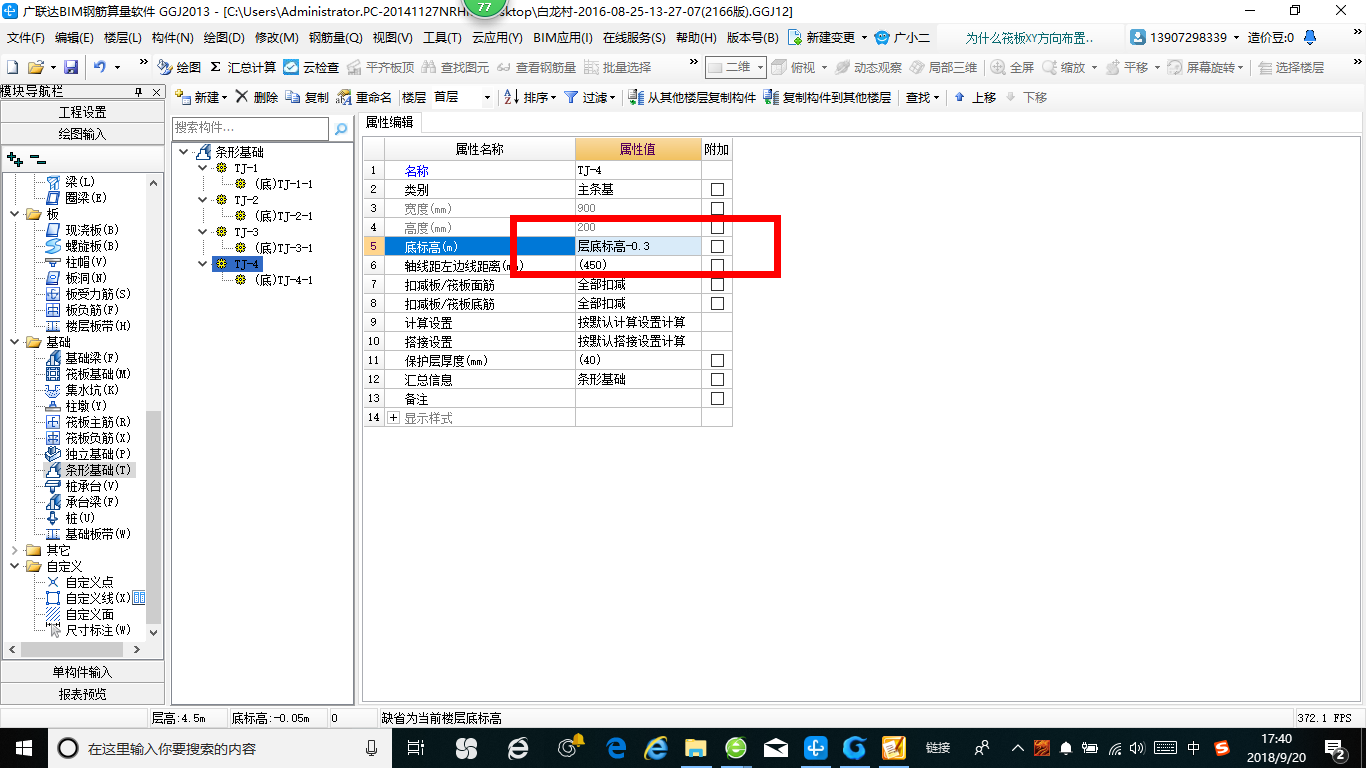Click the component search magnifier icon
1366x768 pixels.
tap(341, 129)
